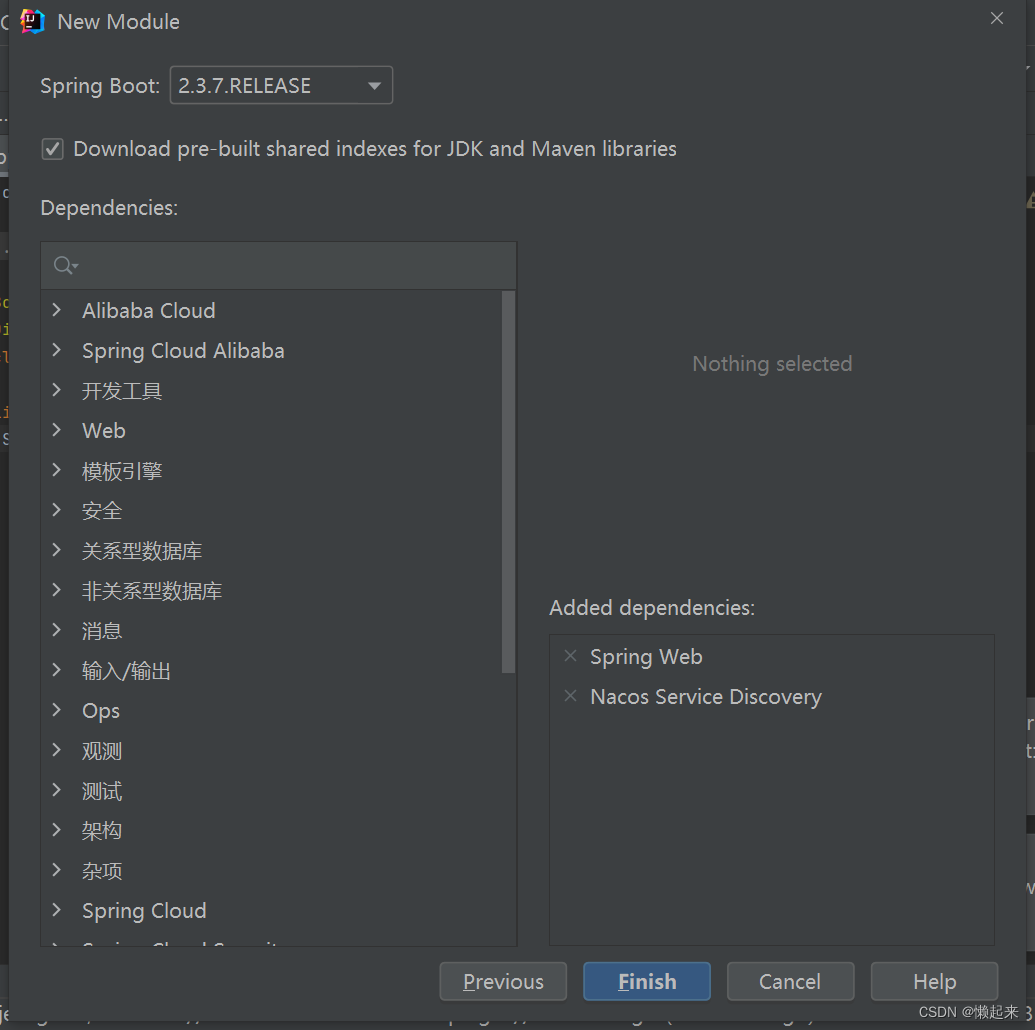Expand the 非关系型数据库 category chevron
Viewport: 1035px width, 1030px height.
(57, 590)
